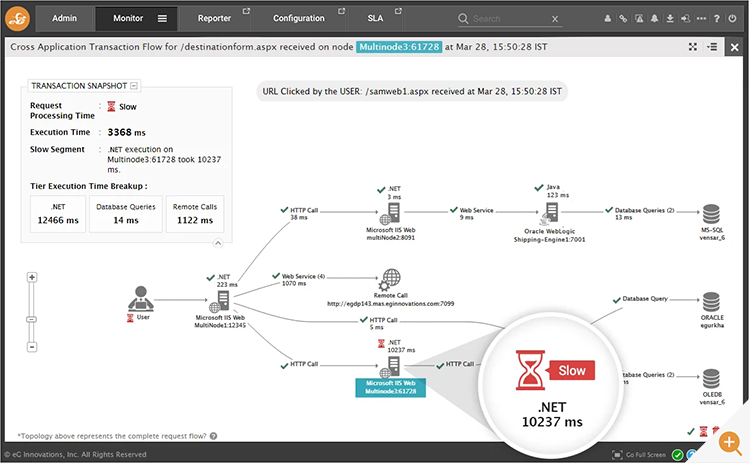Click the topology help question icon
750x463 pixels.
pyautogui.click(x=213, y=436)
